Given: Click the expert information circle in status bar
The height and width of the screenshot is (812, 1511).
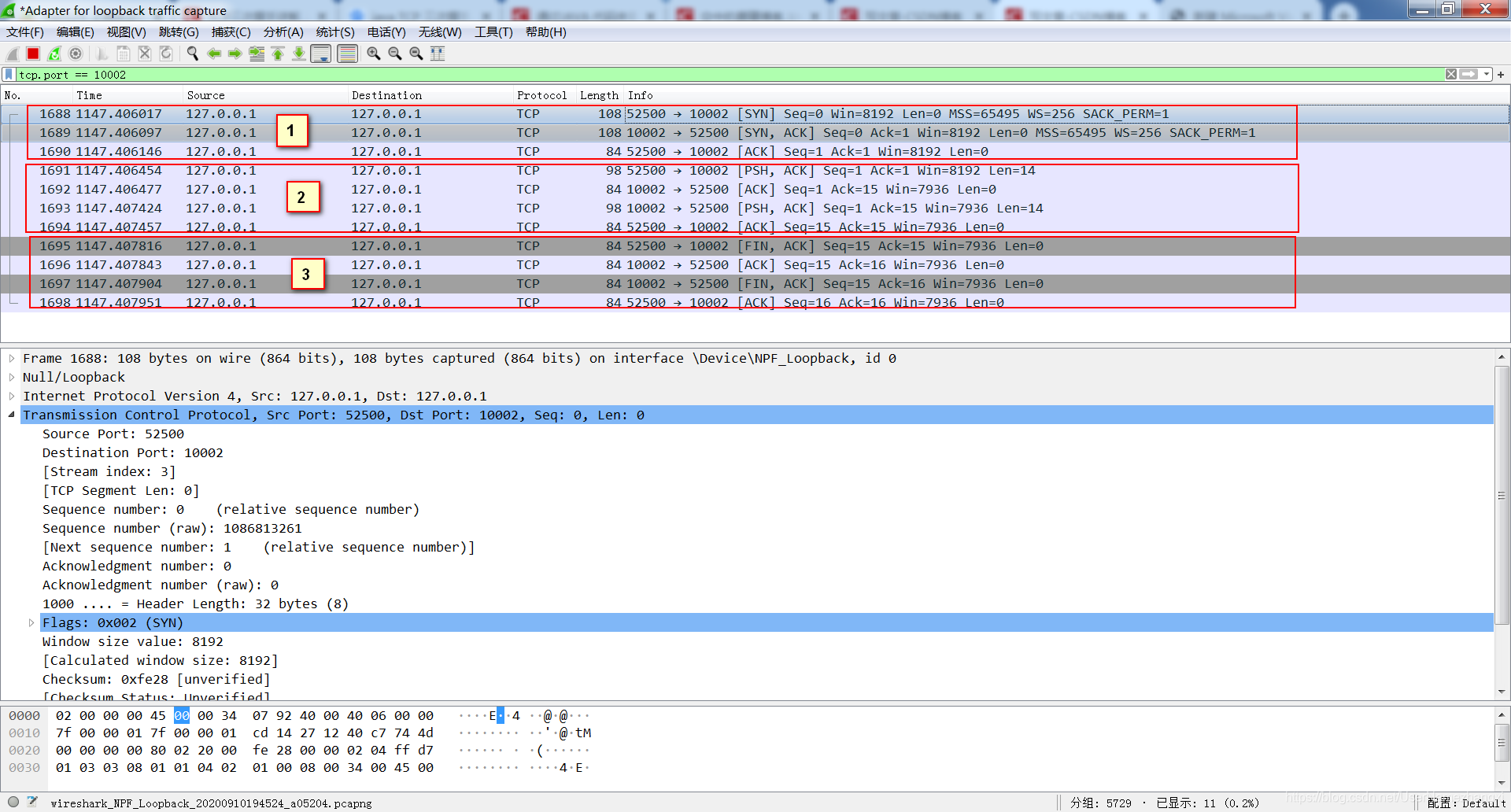Looking at the screenshot, I should (13, 802).
